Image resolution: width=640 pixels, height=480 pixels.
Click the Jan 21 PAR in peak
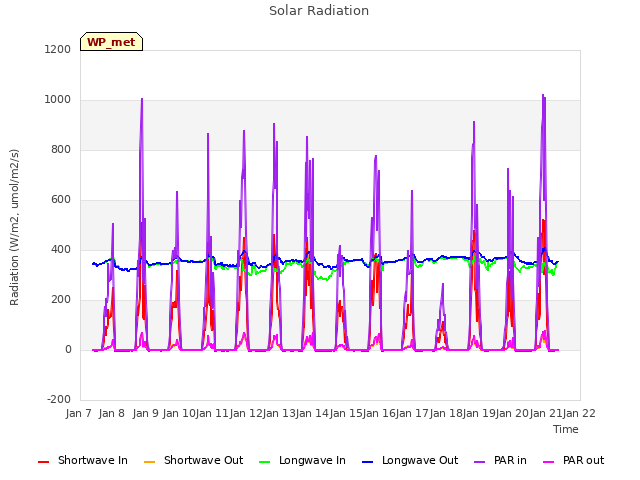click(543, 96)
